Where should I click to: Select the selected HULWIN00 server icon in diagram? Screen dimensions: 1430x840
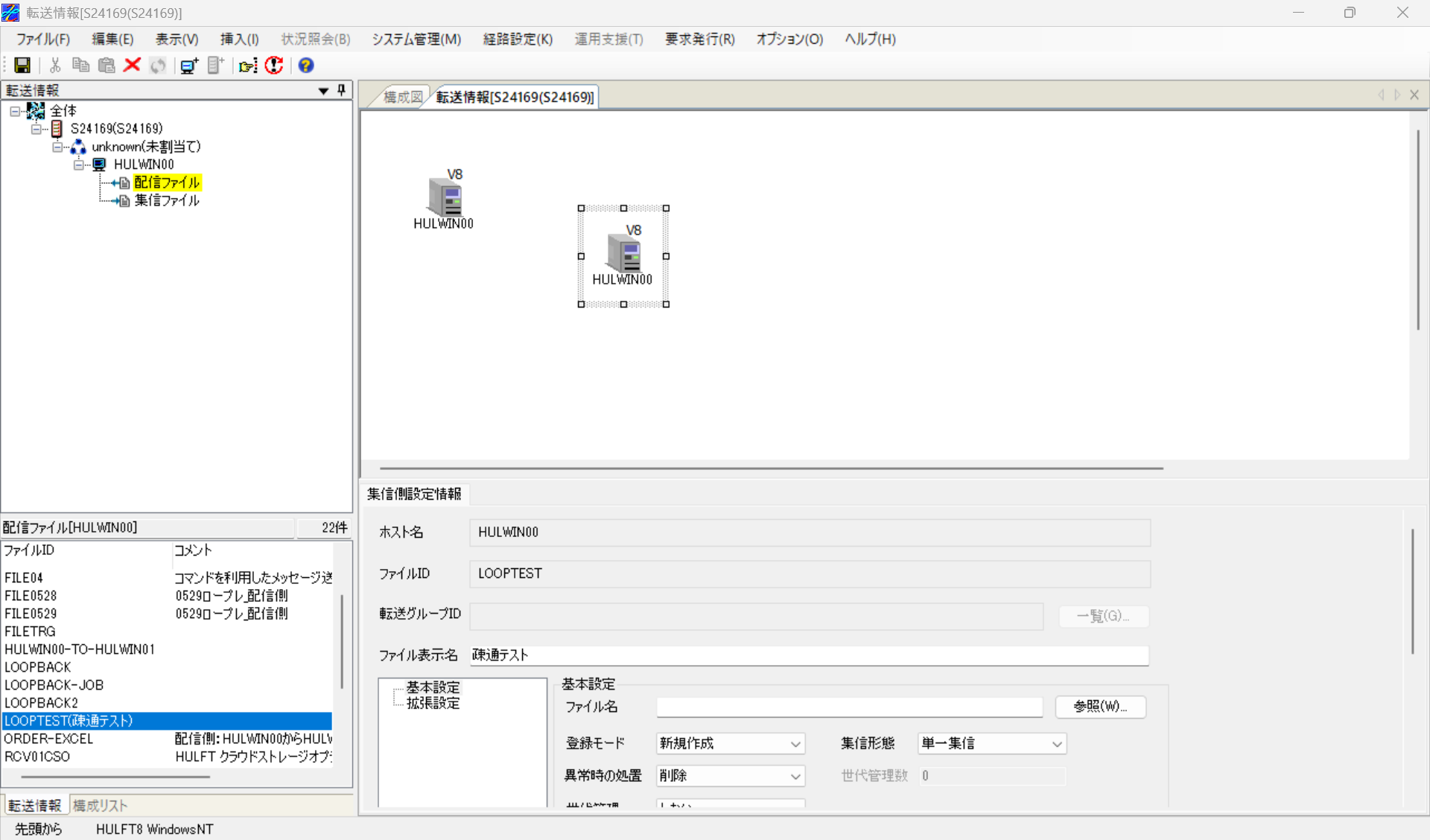pos(623,254)
